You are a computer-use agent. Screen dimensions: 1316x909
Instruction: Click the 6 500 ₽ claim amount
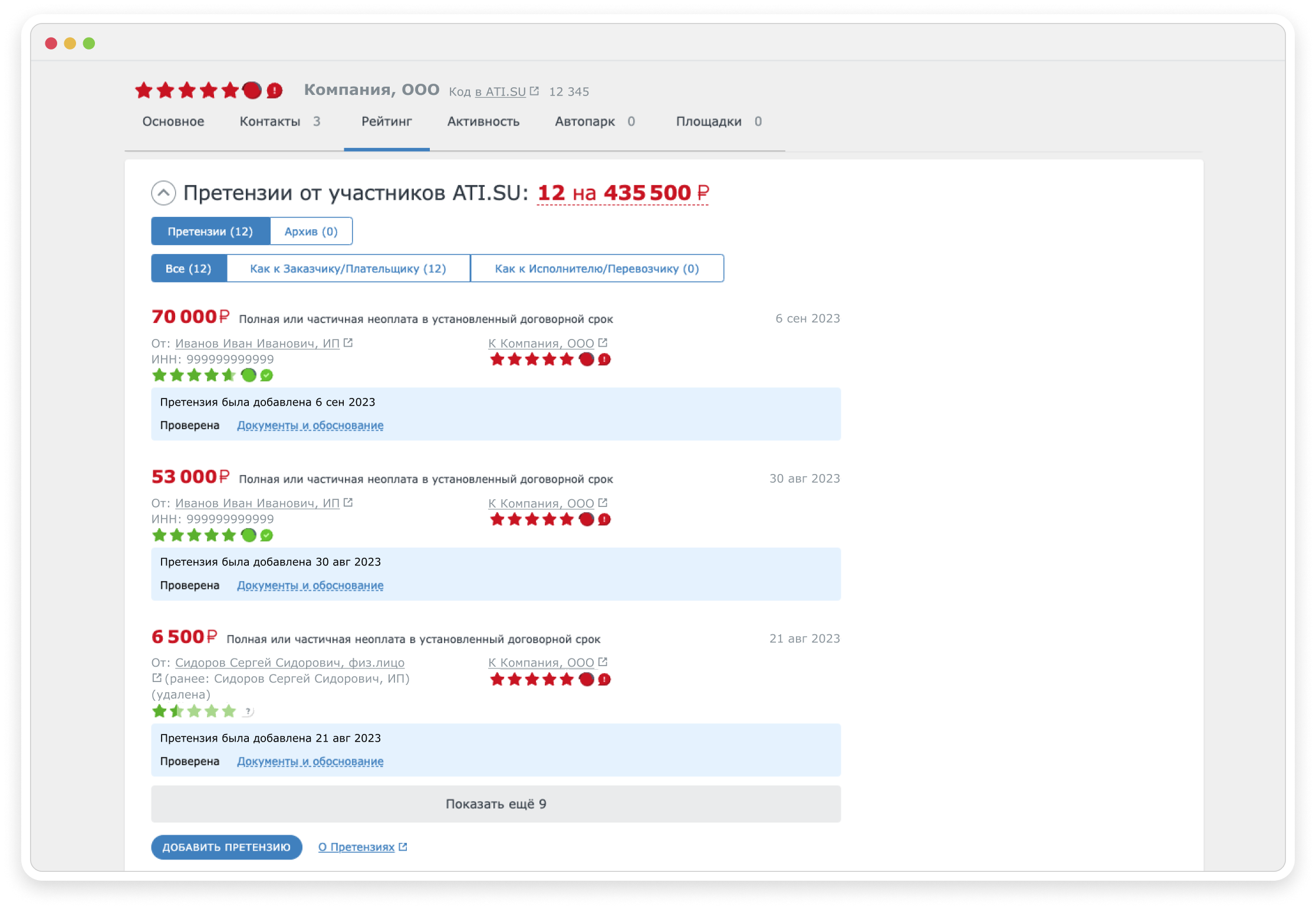point(184,637)
